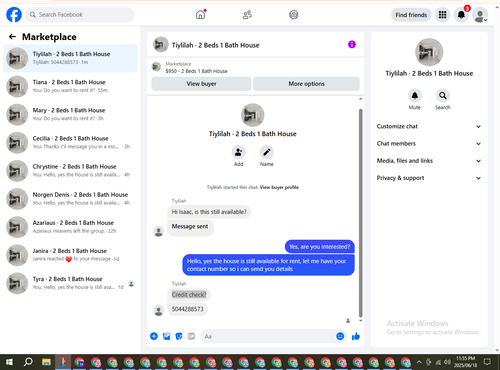
Task: Open Azariaus - 2 Beds 1 Bath House chat
Action: point(70,227)
